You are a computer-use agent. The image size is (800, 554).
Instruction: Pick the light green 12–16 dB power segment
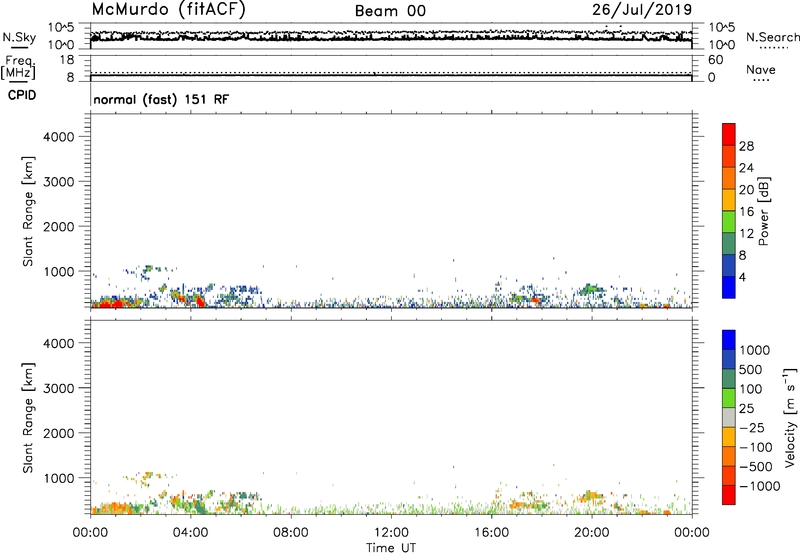(x=729, y=221)
